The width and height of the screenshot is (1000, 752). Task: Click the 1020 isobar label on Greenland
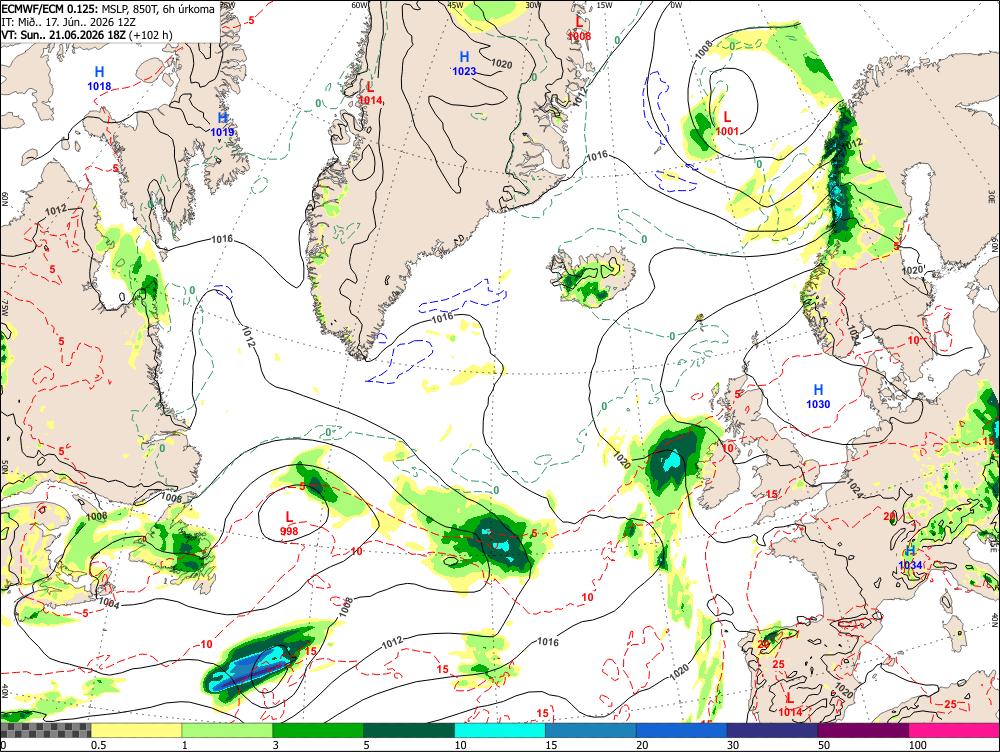502,64
